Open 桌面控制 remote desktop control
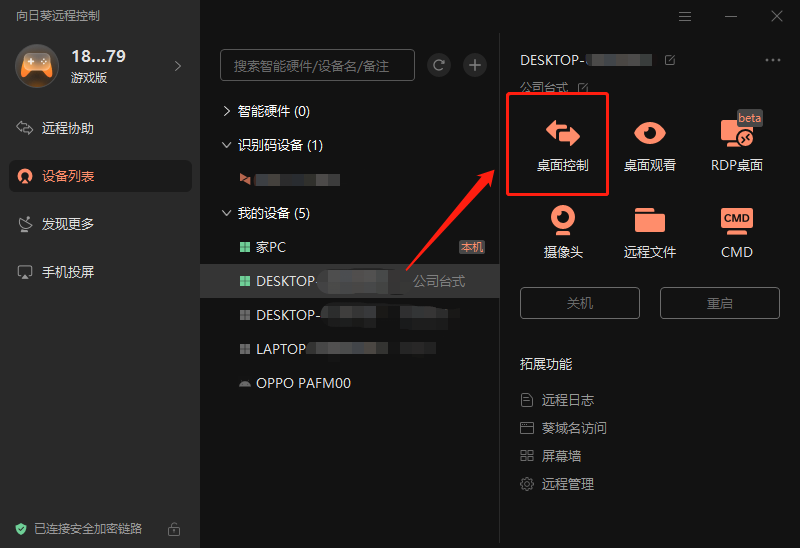800x548 pixels. pos(562,143)
